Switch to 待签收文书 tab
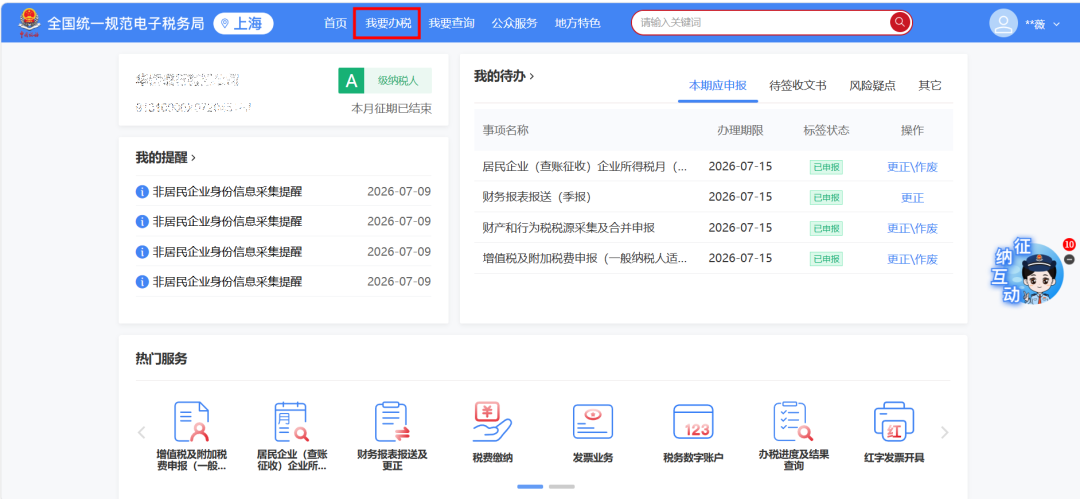The width and height of the screenshot is (1080, 499). 798,86
